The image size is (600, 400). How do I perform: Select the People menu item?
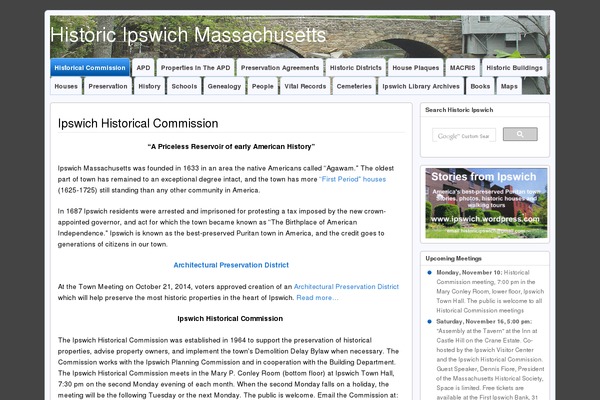click(263, 86)
